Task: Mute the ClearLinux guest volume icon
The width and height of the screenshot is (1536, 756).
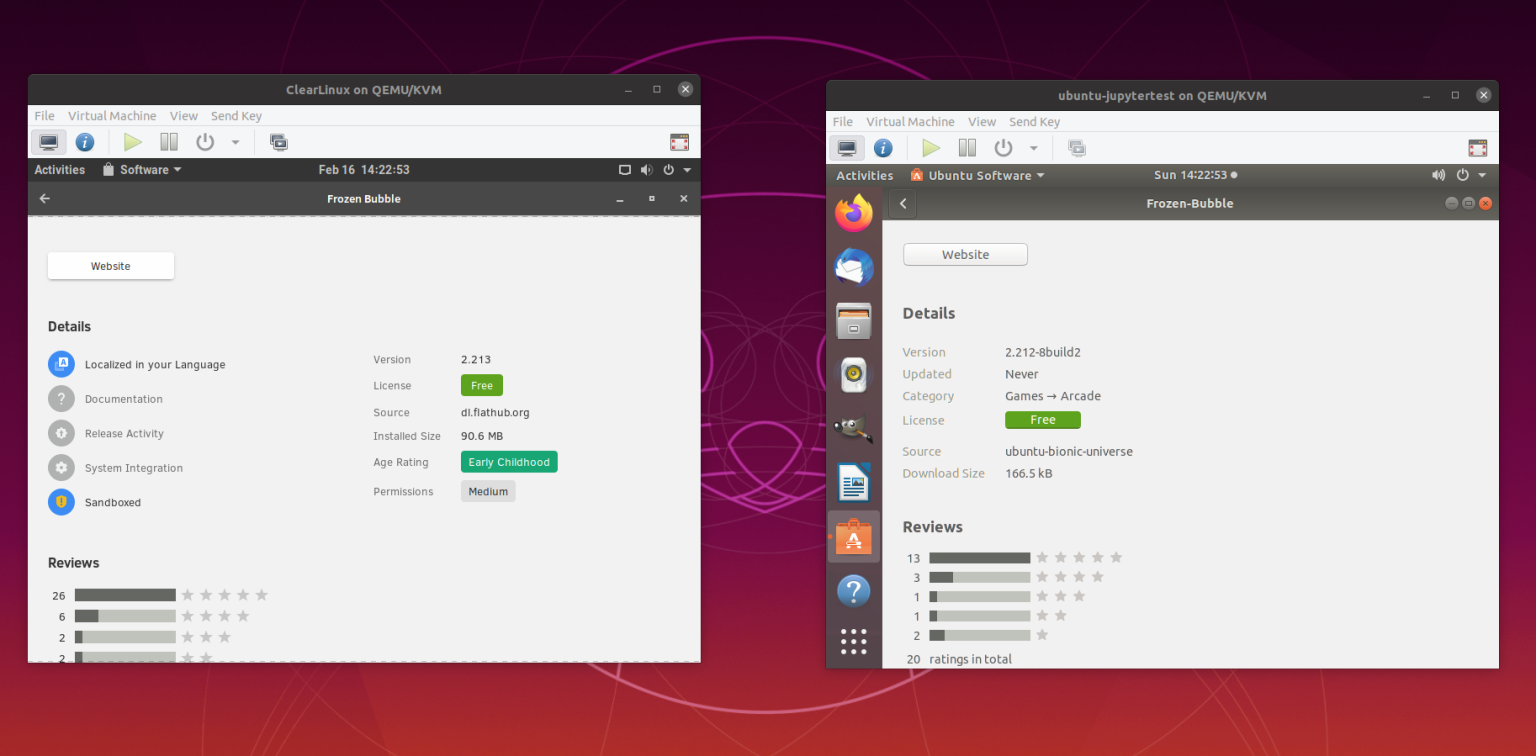Action: tap(646, 169)
